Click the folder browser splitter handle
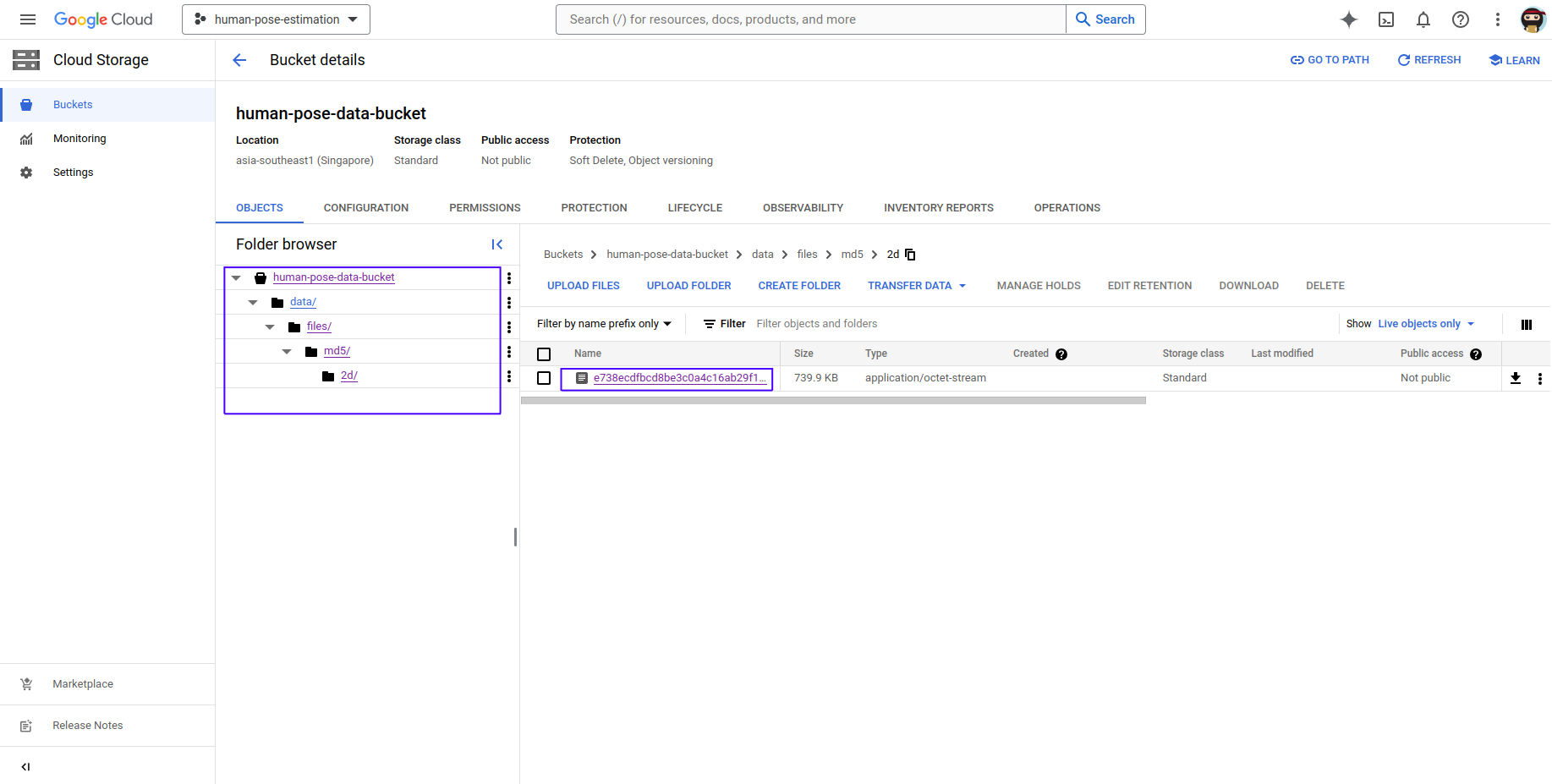 click(x=515, y=537)
